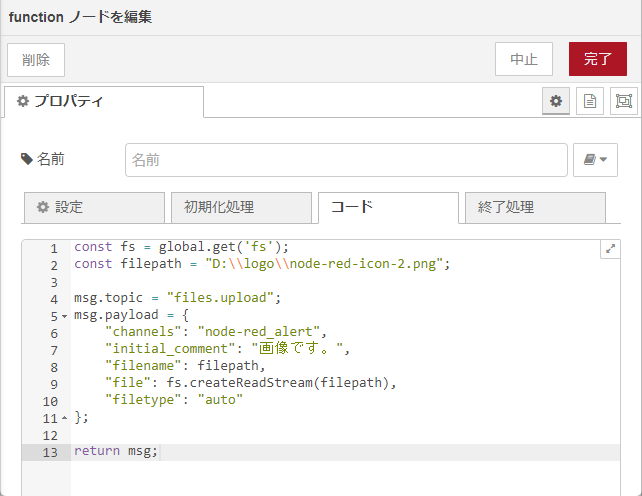Switch to the 初期化処理 tab
This screenshot has height=496, width=642.
pyautogui.click(x=241, y=208)
